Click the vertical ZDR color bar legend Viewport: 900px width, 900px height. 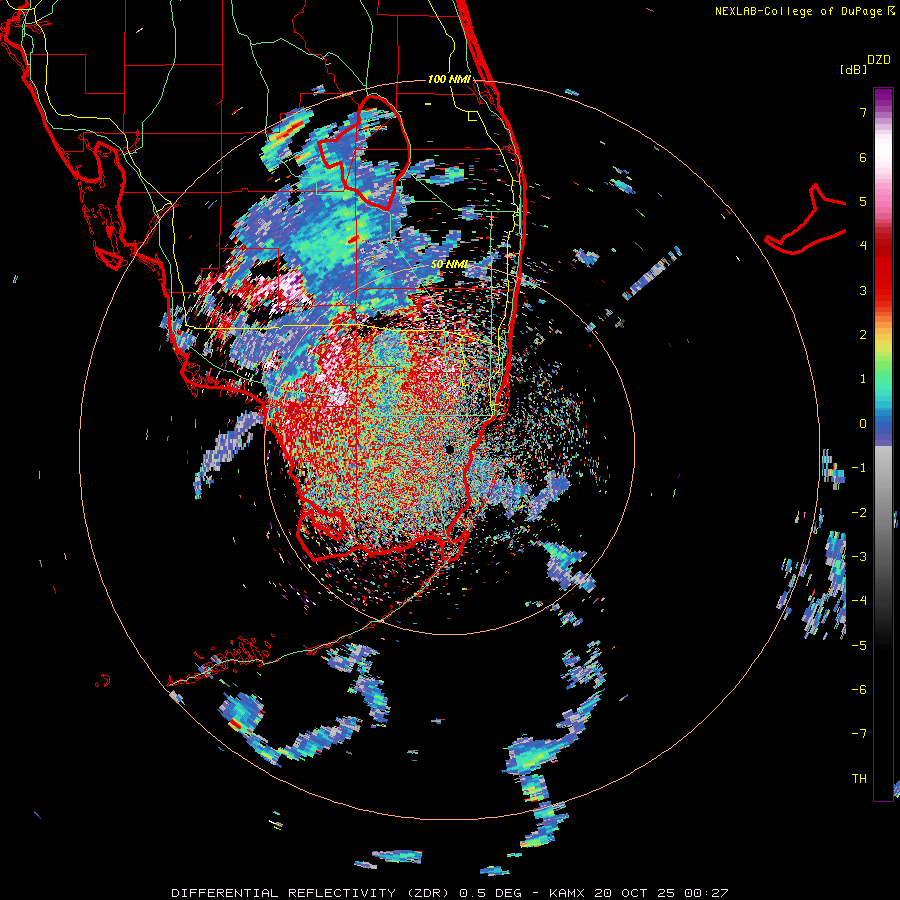pos(883,445)
